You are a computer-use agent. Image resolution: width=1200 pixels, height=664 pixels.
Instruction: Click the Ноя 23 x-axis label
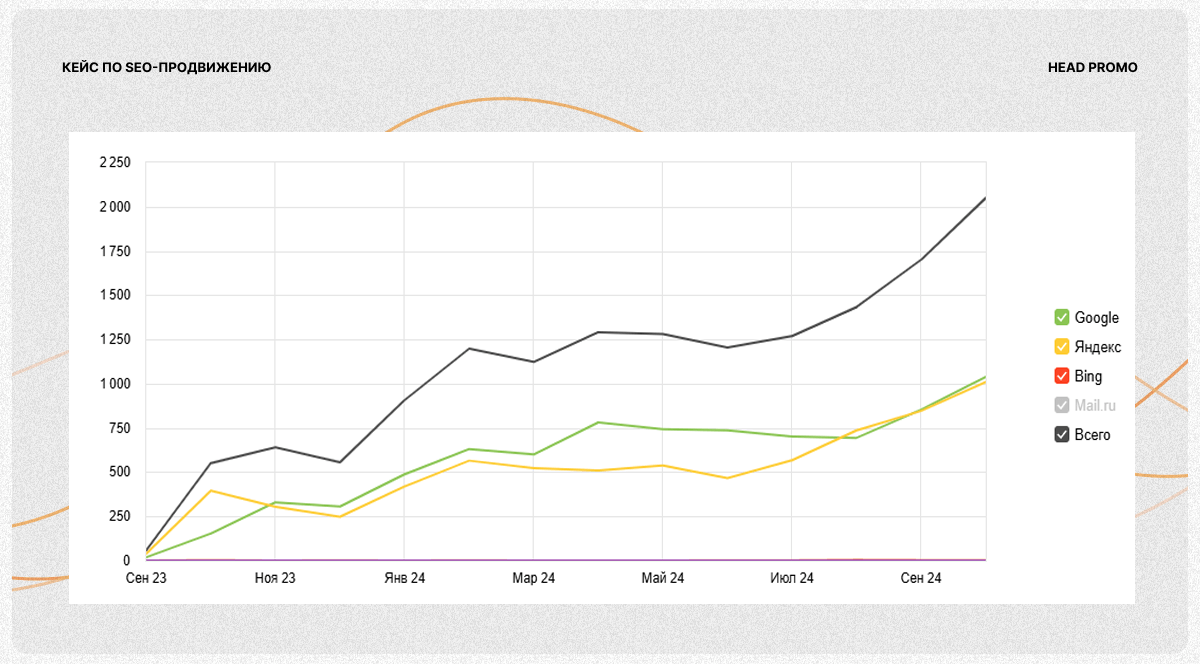point(275,578)
